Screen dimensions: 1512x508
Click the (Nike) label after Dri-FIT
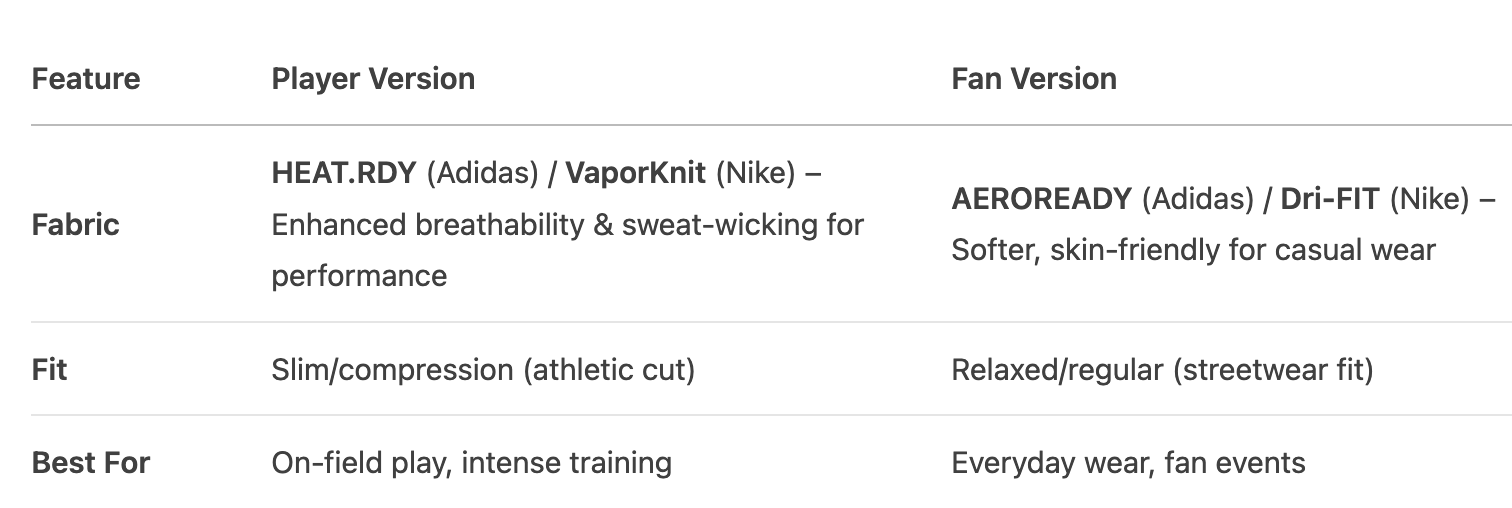coord(1427,199)
